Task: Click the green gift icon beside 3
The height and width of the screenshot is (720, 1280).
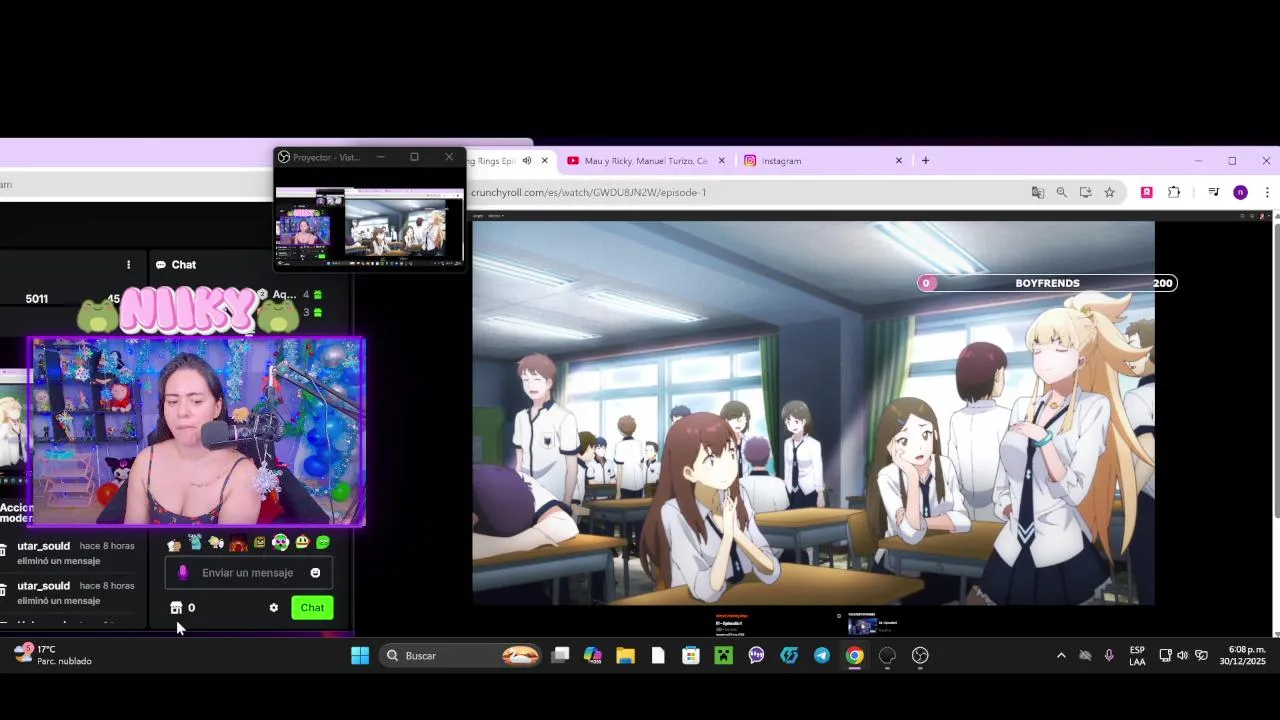Action: click(318, 313)
